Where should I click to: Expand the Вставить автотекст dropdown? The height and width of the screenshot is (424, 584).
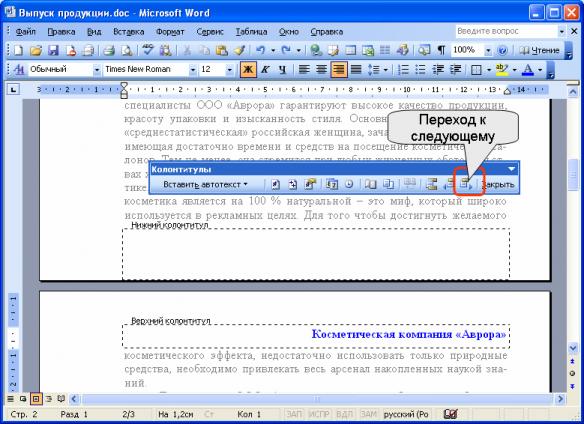pyautogui.click(x=205, y=184)
